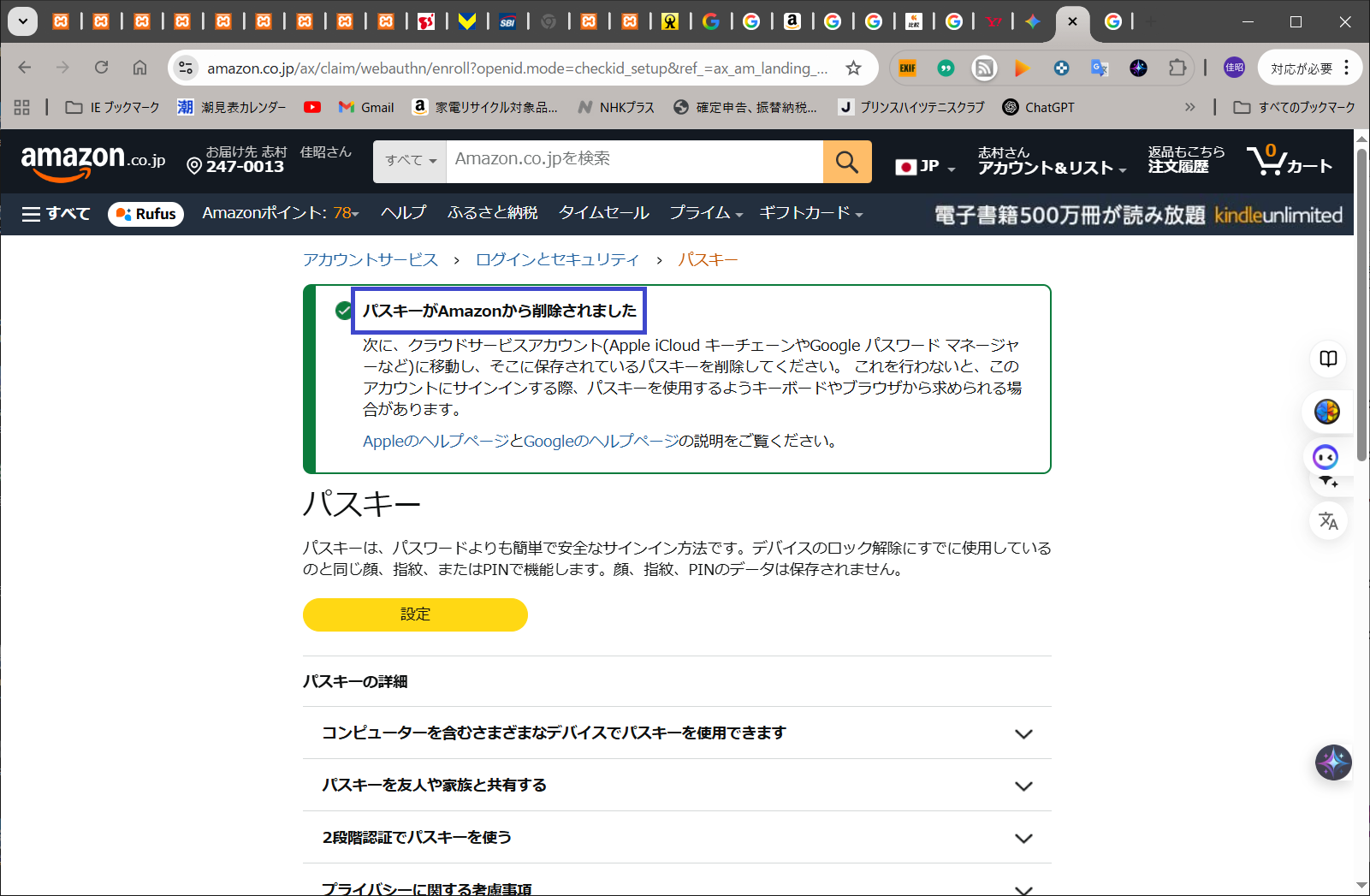This screenshot has height=896, width=1370.
Task: Reload the page with the refresh icon
Action: click(x=101, y=68)
